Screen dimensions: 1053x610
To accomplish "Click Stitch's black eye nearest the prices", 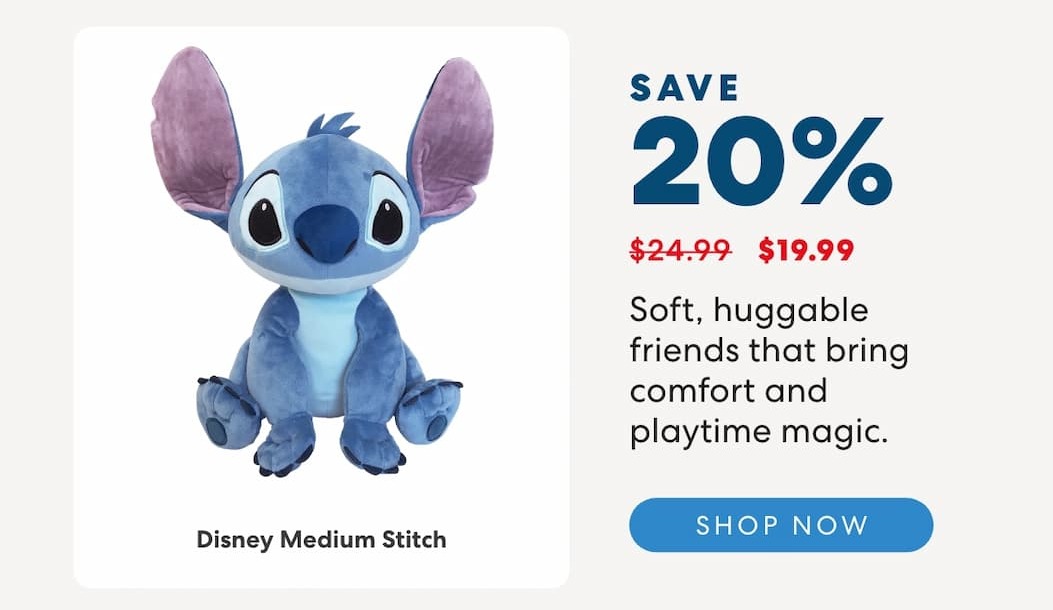I will point(387,221).
